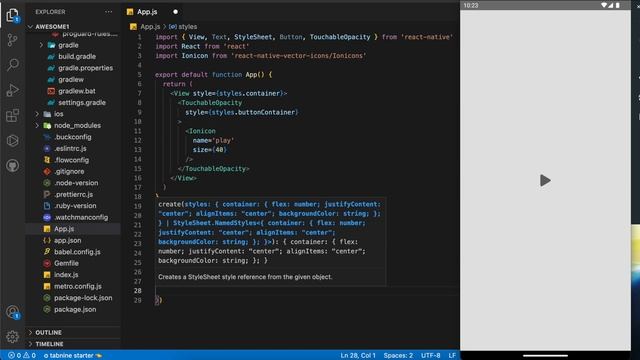
Task: Click name='play' attribute in code
Action: (213, 140)
